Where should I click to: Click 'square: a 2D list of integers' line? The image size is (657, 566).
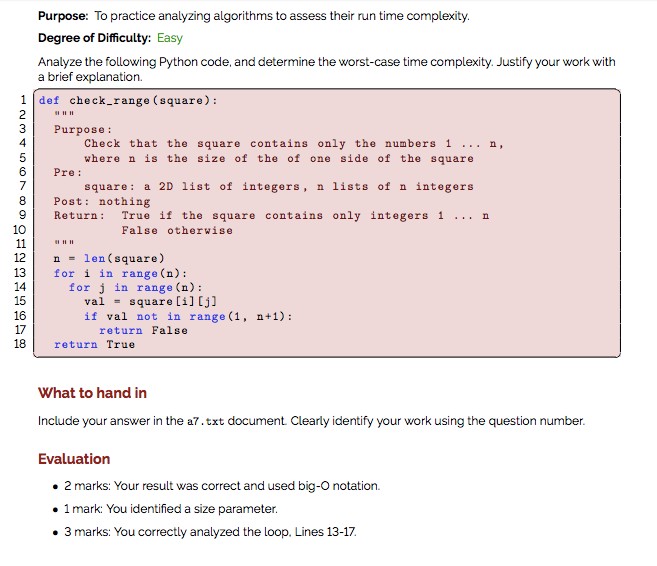pos(279,186)
